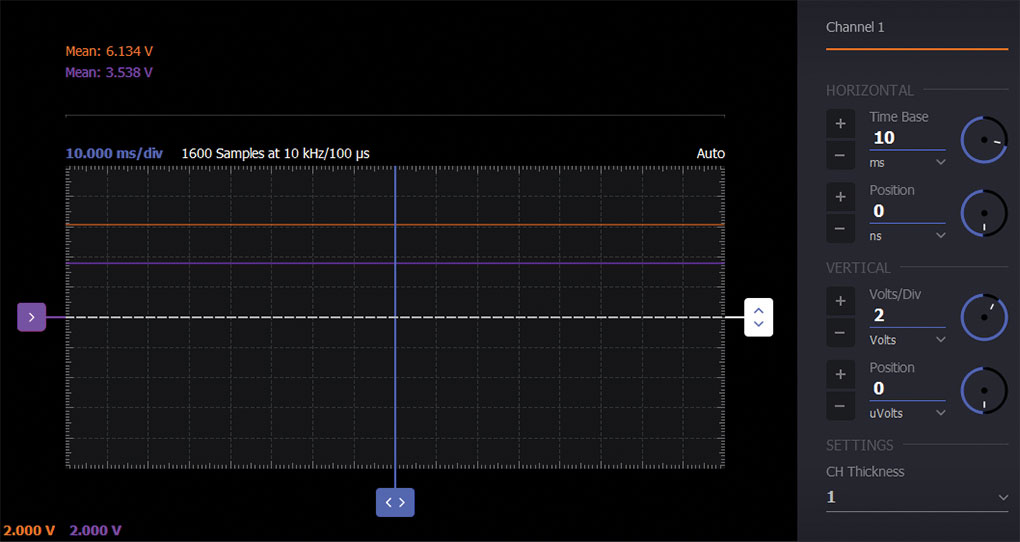Decrease horizontal Position with minus button
1020x542 pixels.
[x=840, y=228]
